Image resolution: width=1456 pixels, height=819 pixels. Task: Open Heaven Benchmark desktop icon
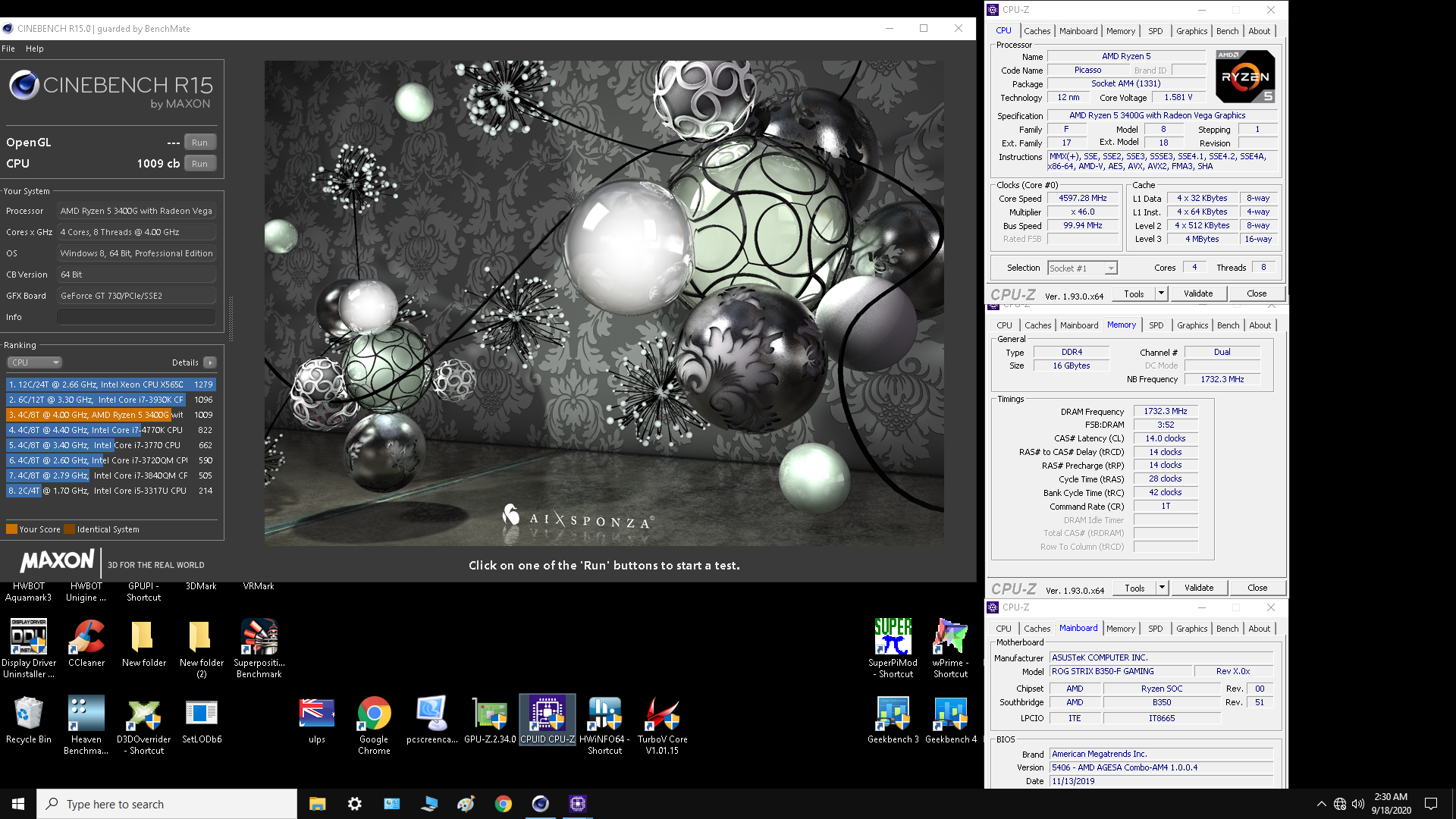pos(86,725)
